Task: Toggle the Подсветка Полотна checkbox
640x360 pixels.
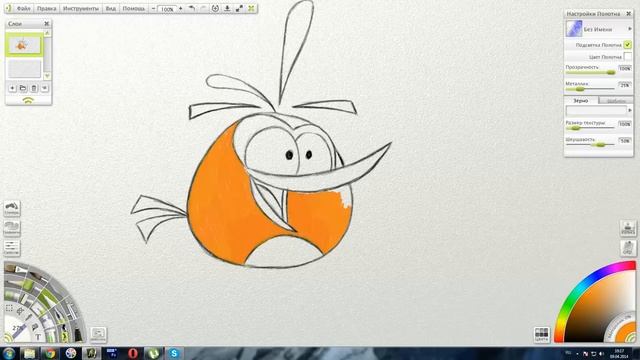Action: 628,45
